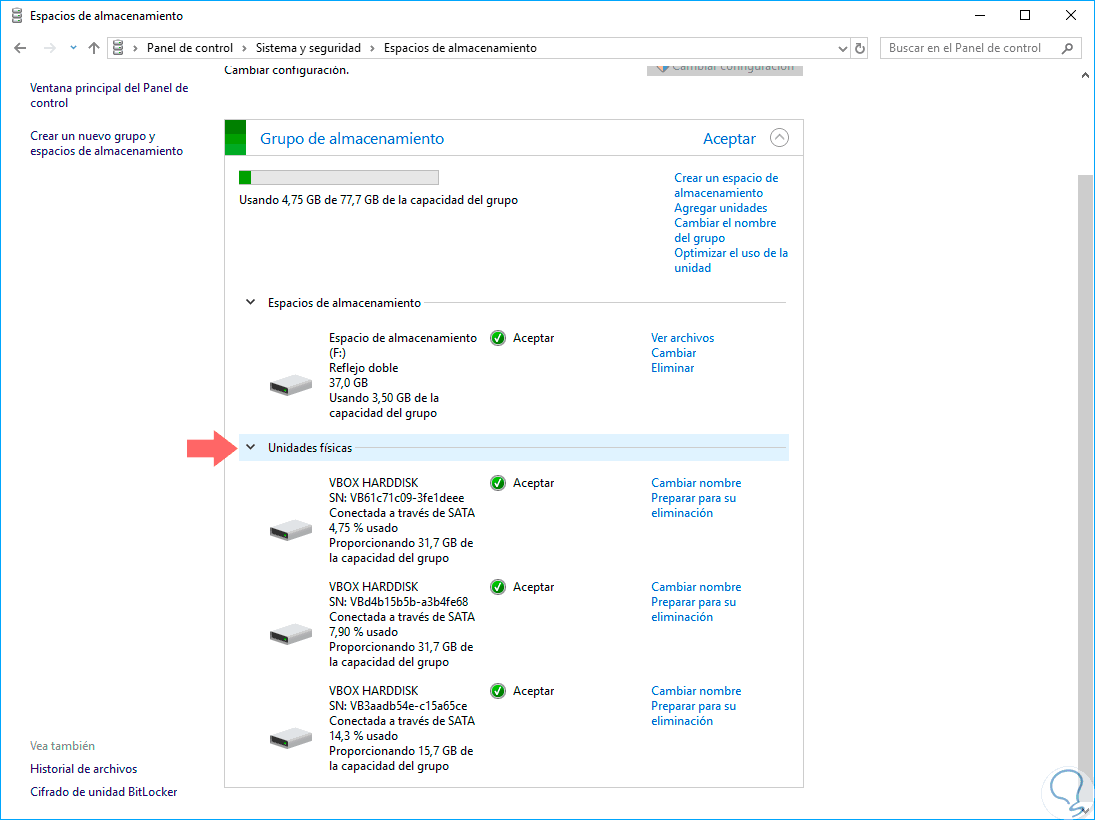The image size is (1095, 820).
Task: Click Cambiar for storage space F:
Action: click(x=673, y=353)
